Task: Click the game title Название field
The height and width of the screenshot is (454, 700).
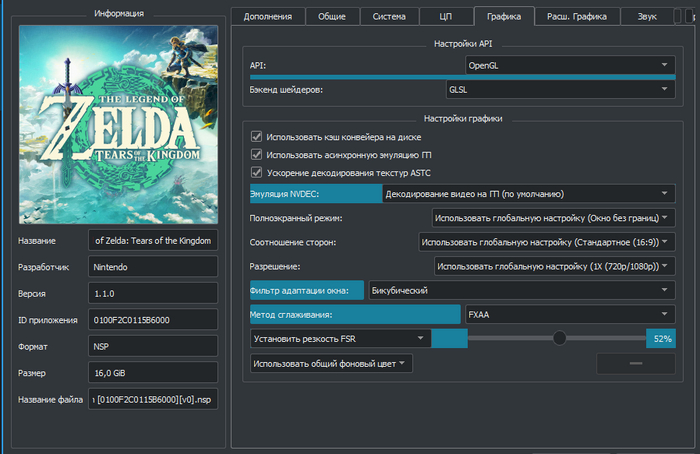Action: [153, 240]
